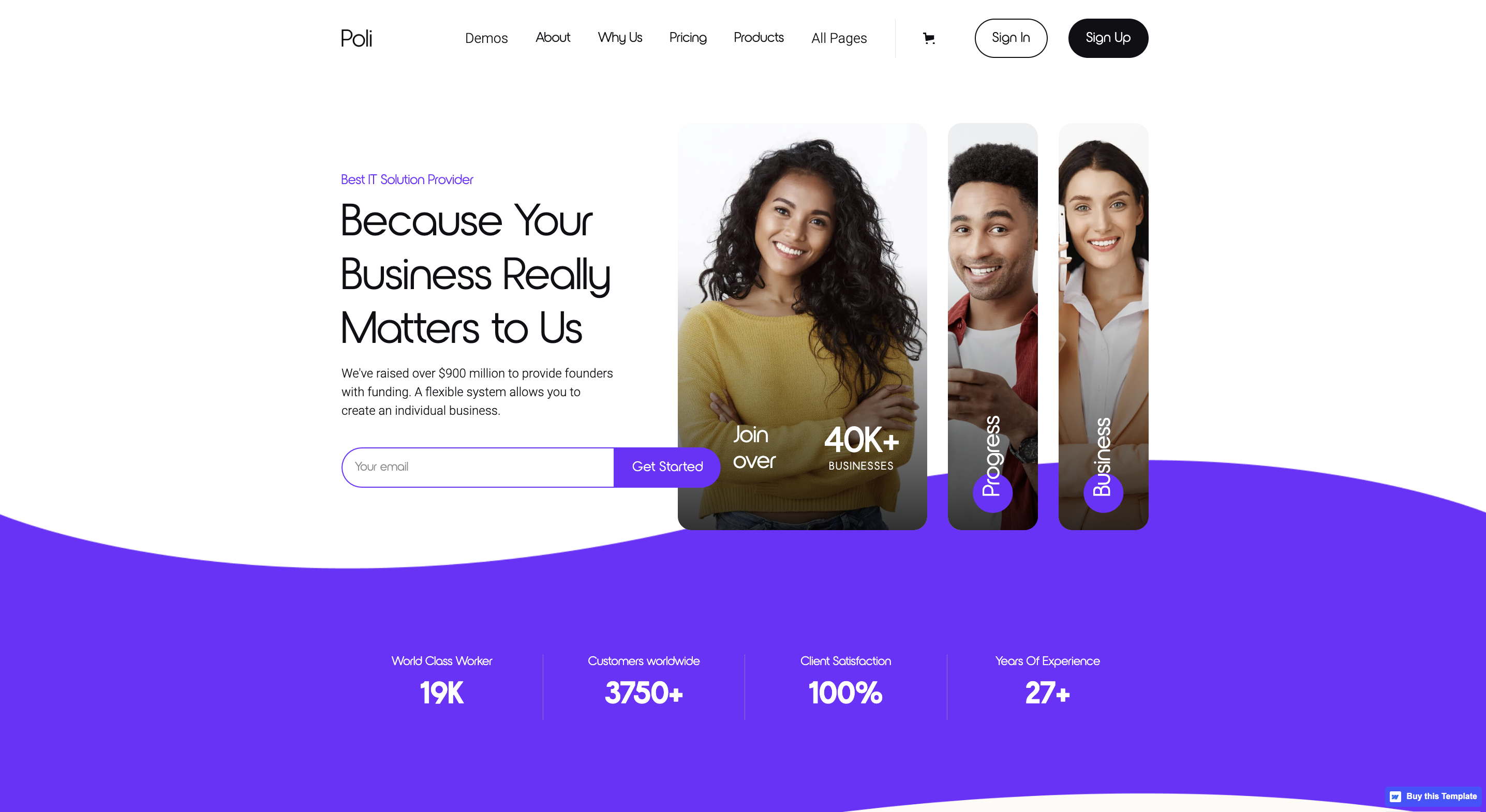This screenshot has height=812, width=1486.
Task: Open the shopping cart icon
Action: [929, 38]
